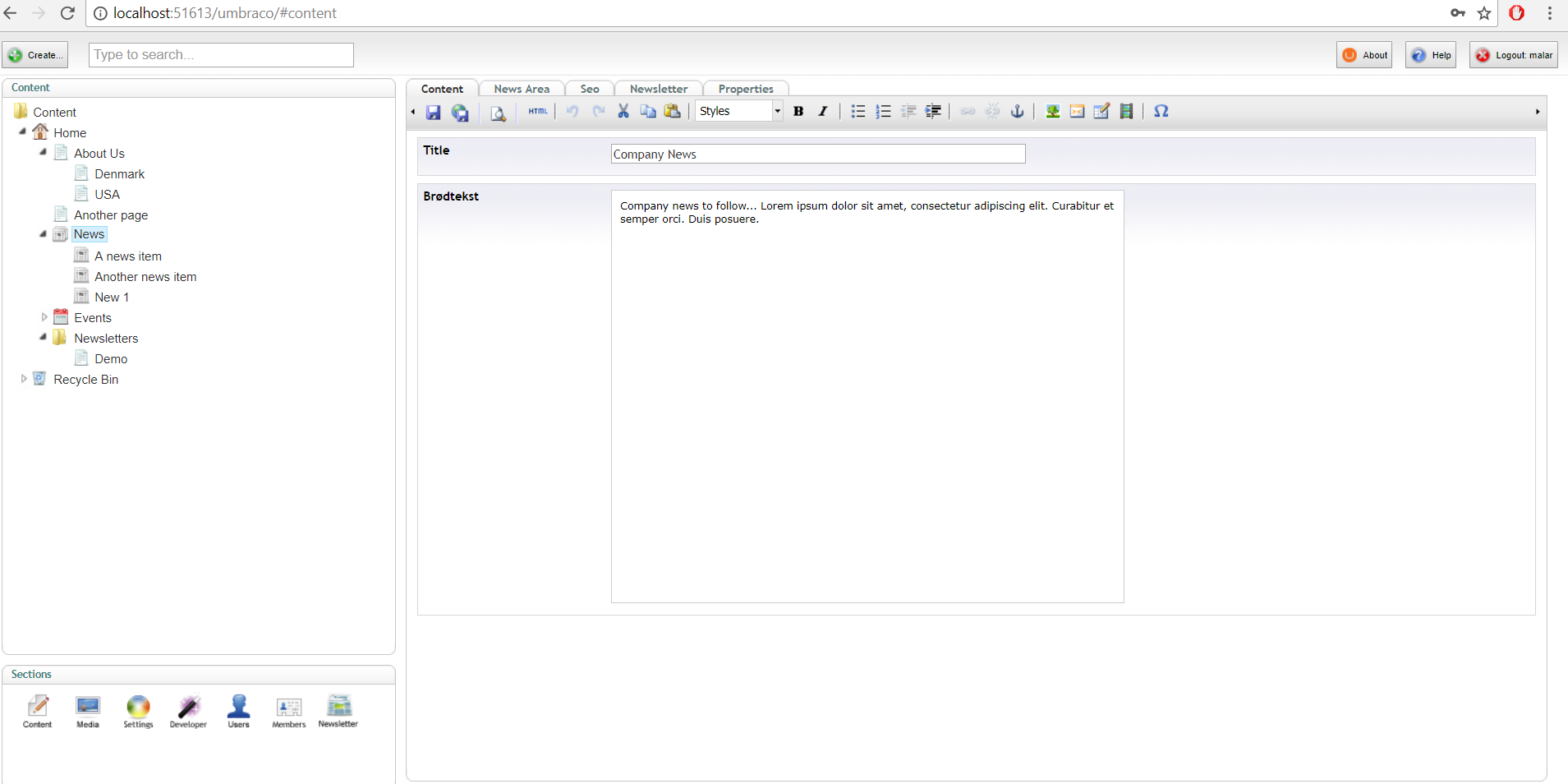Open the HTML source editor

tap(537, 112)
